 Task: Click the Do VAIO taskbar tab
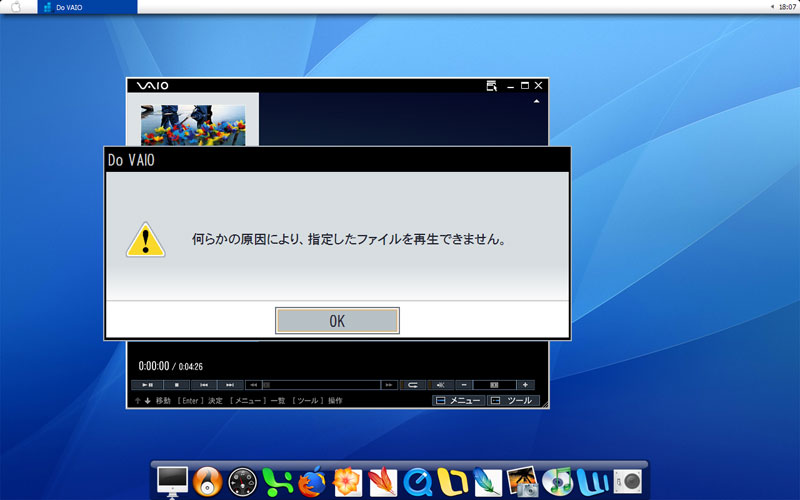87,7
